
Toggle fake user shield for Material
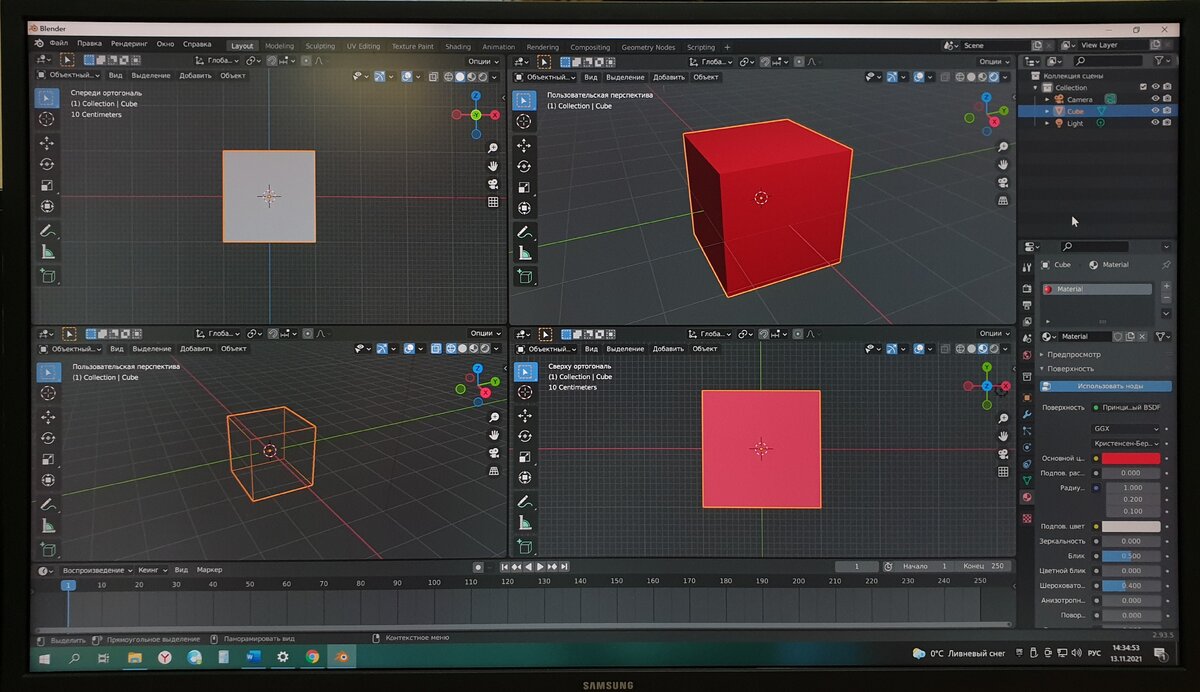1117,337
